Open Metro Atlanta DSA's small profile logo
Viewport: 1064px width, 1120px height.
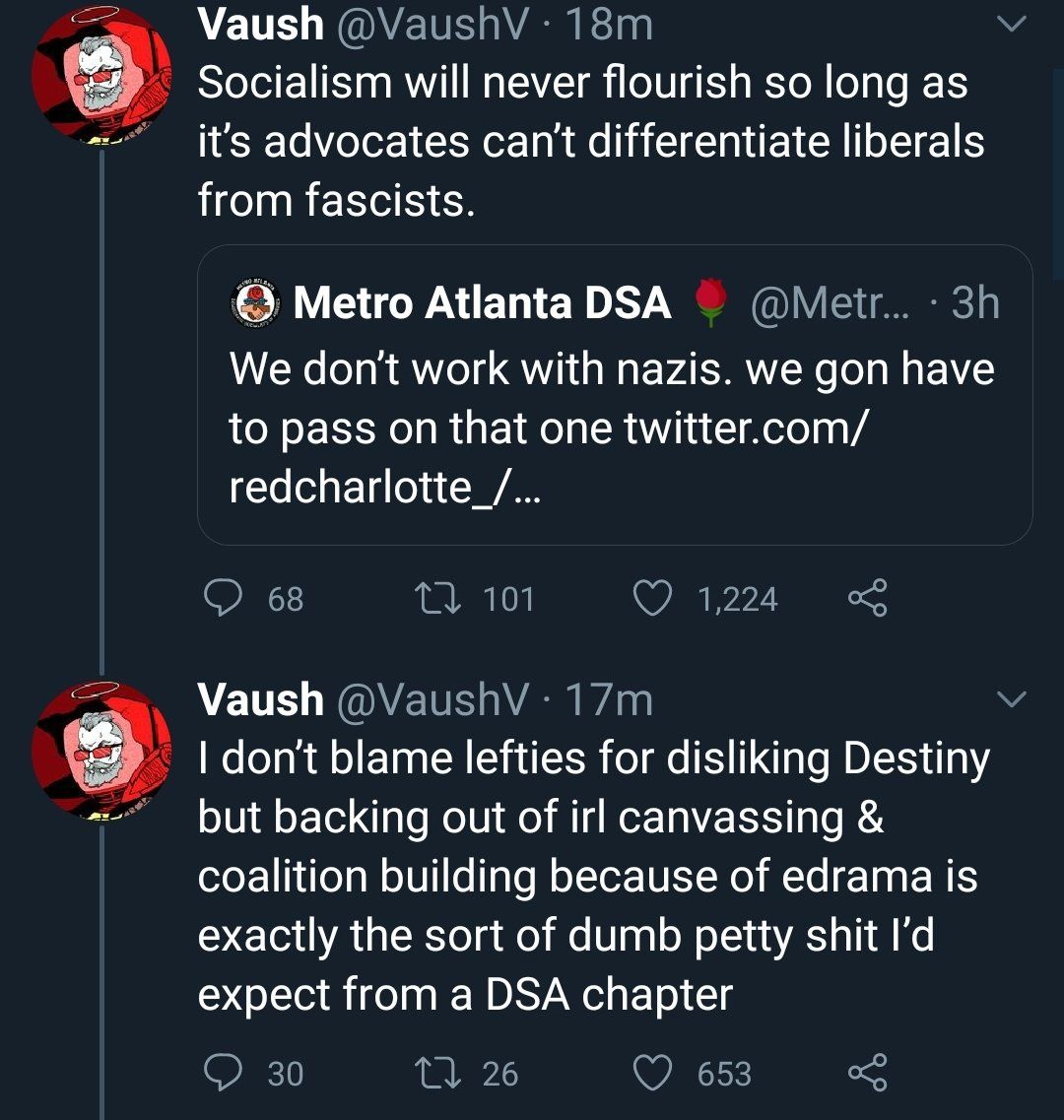point(256,302)
